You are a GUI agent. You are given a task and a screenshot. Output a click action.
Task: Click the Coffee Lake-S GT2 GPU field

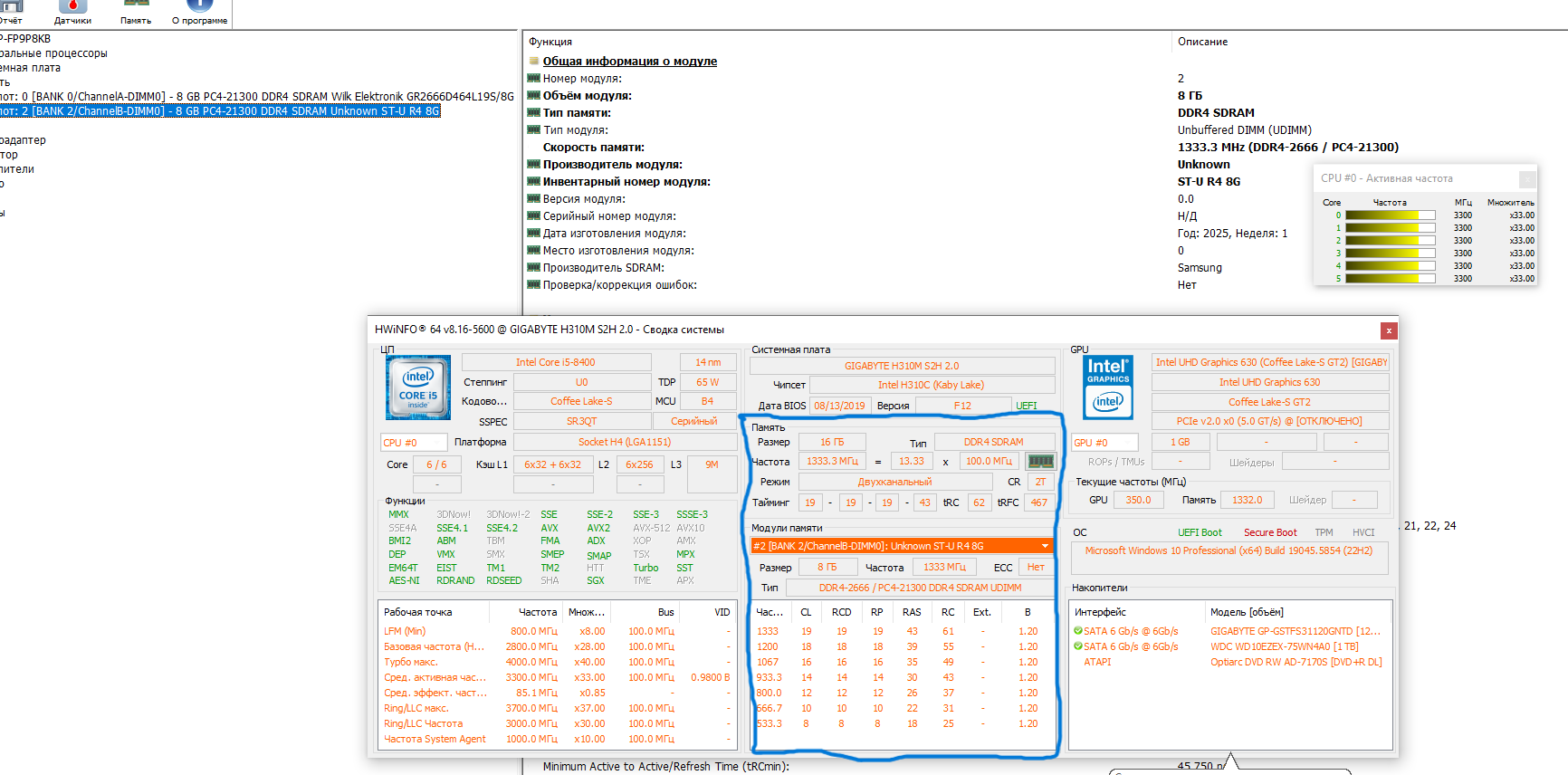pos(1270,402)
